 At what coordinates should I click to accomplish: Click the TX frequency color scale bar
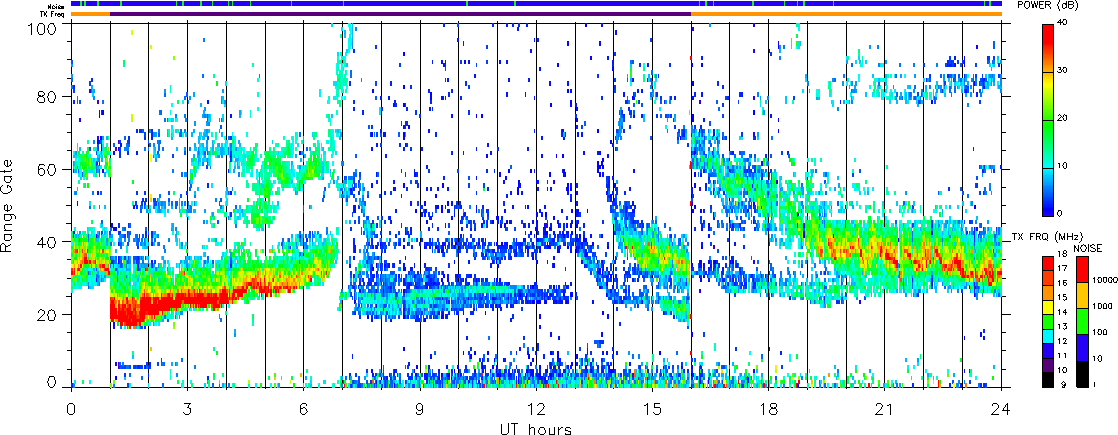(1048, 322)
